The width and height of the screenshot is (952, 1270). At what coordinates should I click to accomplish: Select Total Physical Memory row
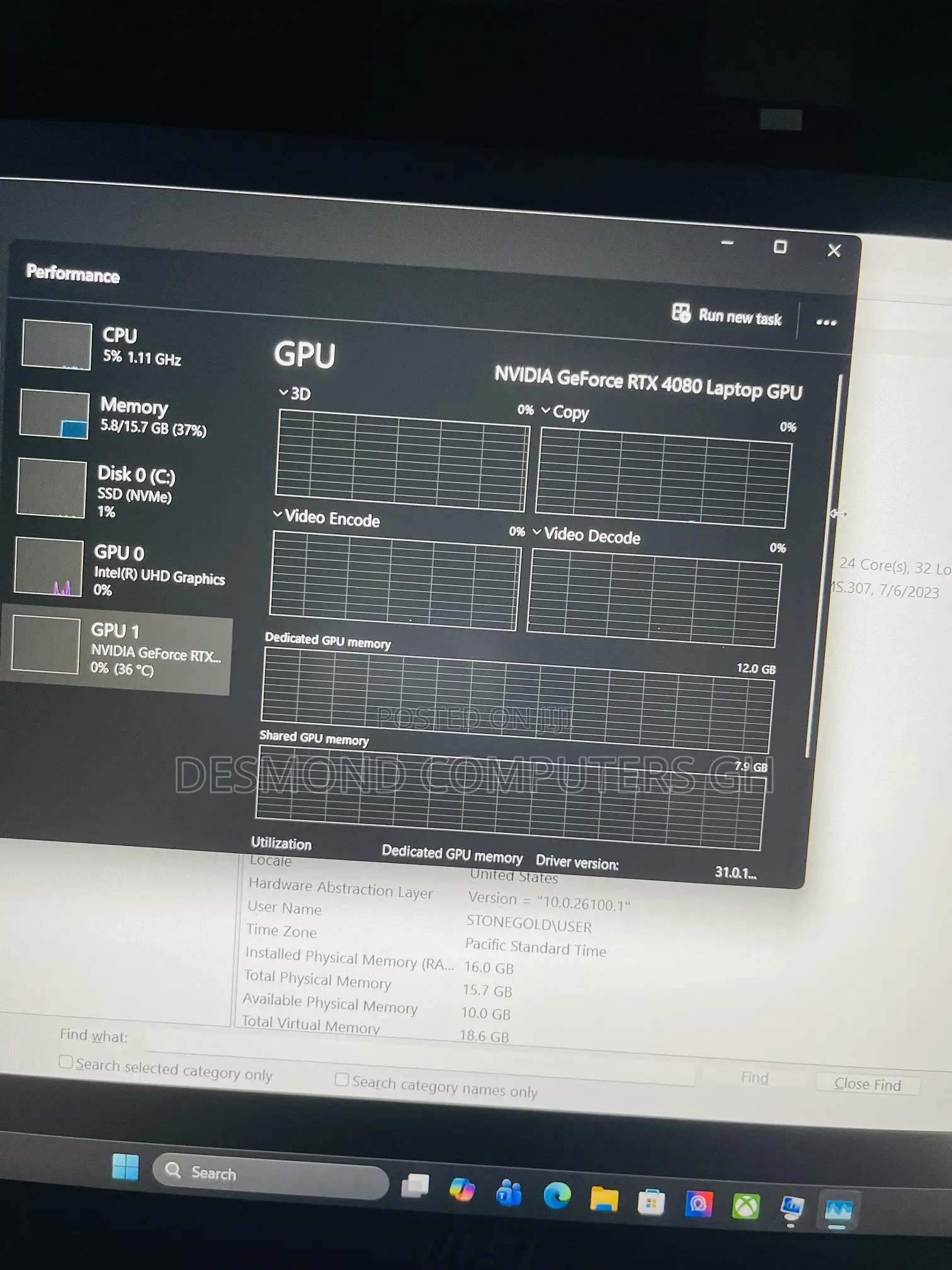point(378,984)
